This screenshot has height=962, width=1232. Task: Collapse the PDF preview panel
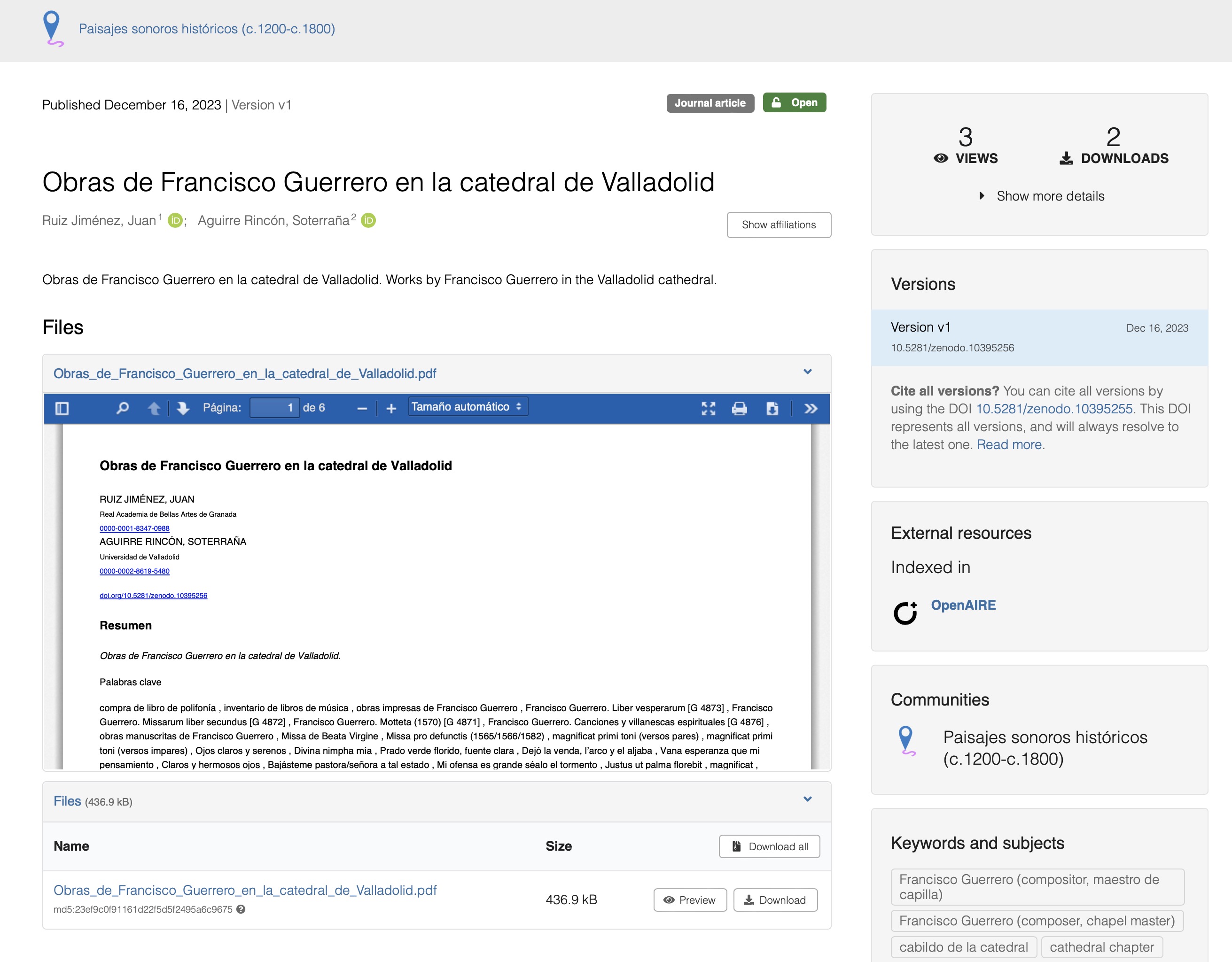[x=807, y=372]
